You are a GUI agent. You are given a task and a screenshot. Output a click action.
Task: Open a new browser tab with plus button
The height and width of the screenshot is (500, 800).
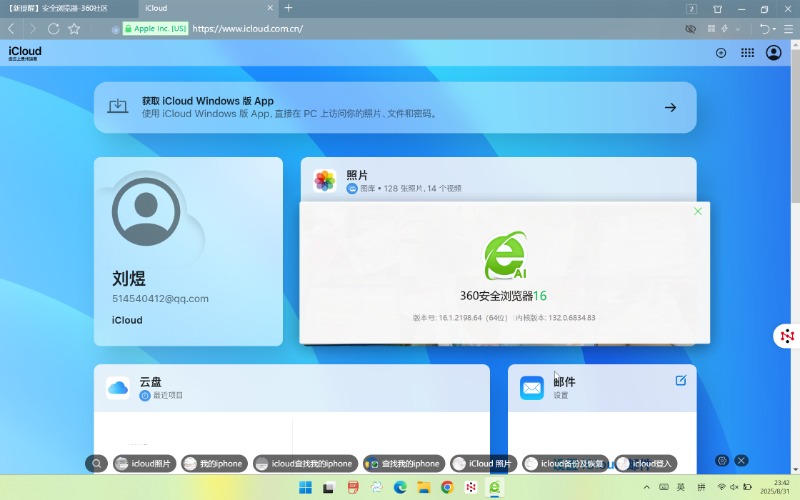(x=289, y=8)
